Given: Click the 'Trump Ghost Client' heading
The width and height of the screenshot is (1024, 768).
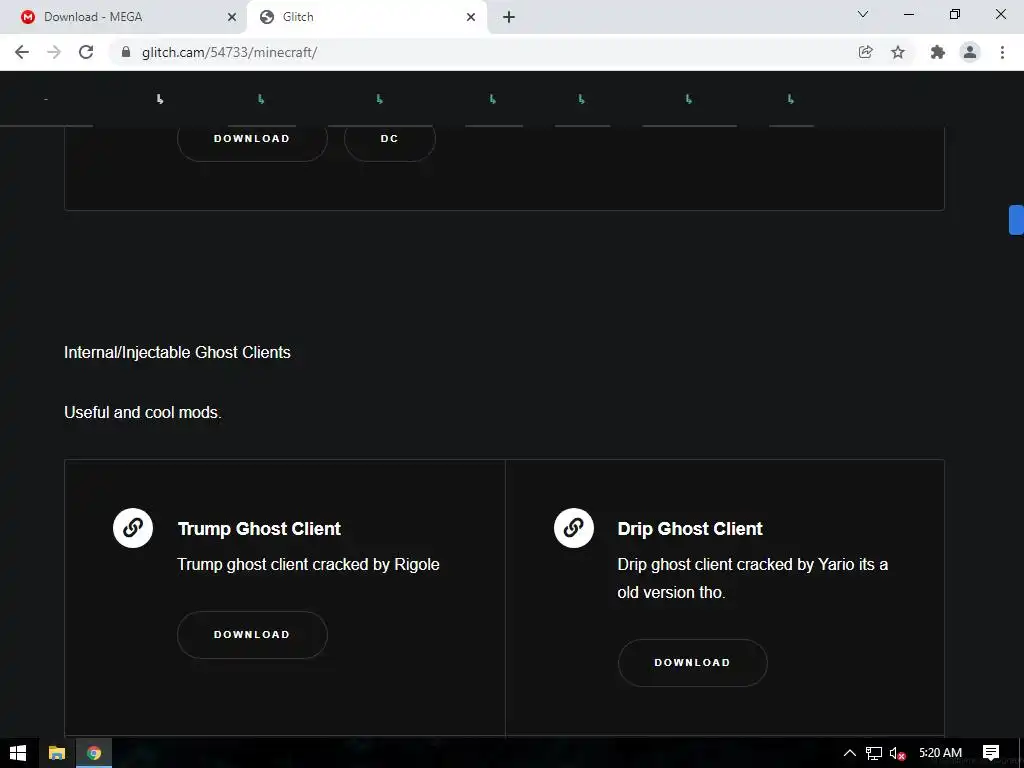Looking at the screenshot, I should click(259, 528).
